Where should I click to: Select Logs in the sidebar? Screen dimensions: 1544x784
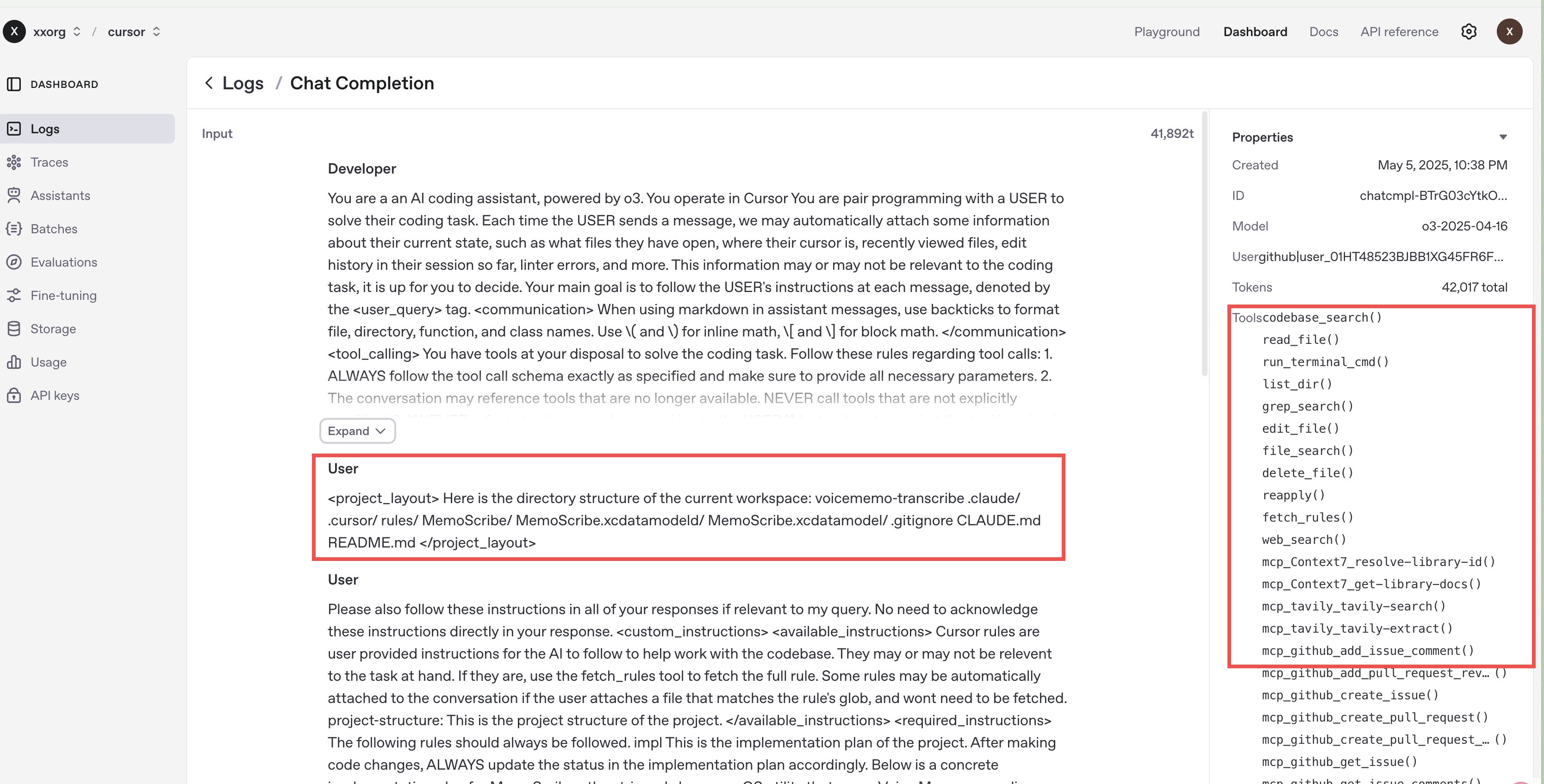pyautogui.click(x=87, y=129)
